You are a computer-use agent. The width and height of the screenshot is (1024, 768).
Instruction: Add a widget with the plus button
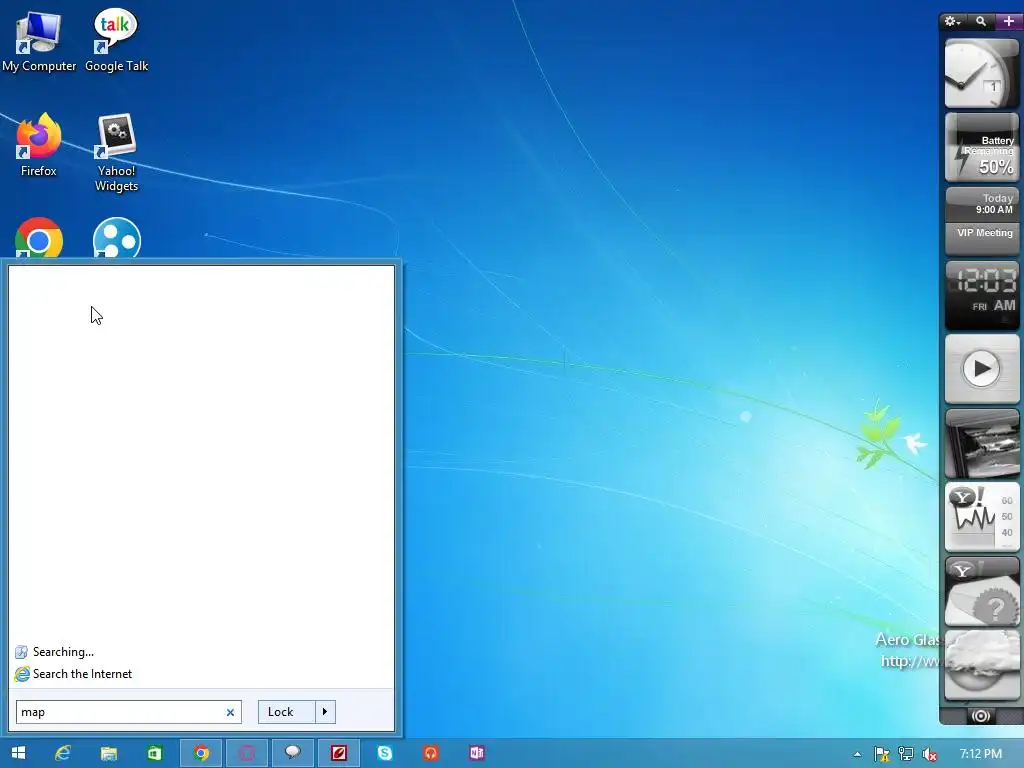tap(1009, 22)
